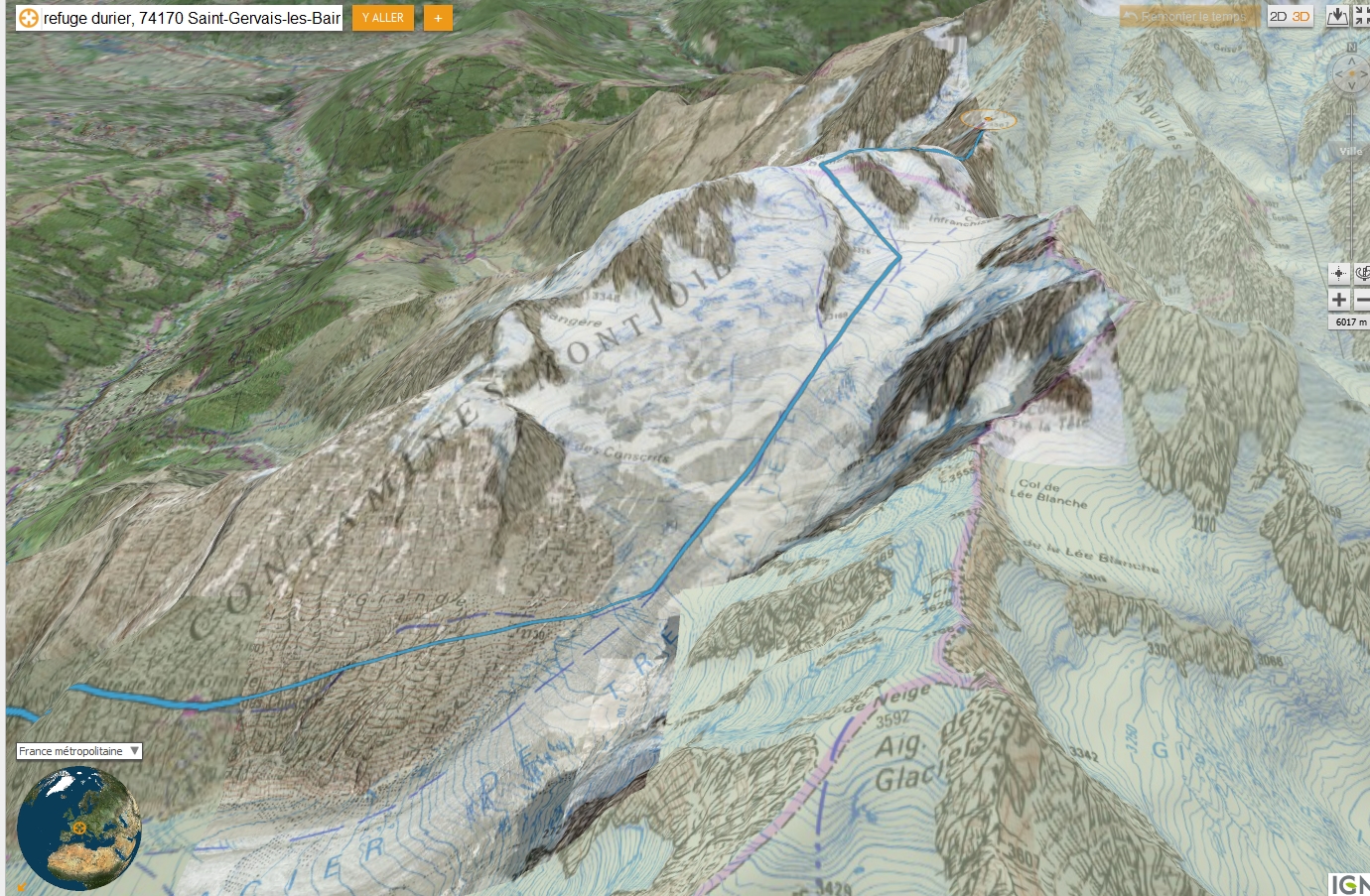The height and width of the screenshot is (896, 1370).
Task: Pan map up with compass arrow
Action: coord(1352,61)
